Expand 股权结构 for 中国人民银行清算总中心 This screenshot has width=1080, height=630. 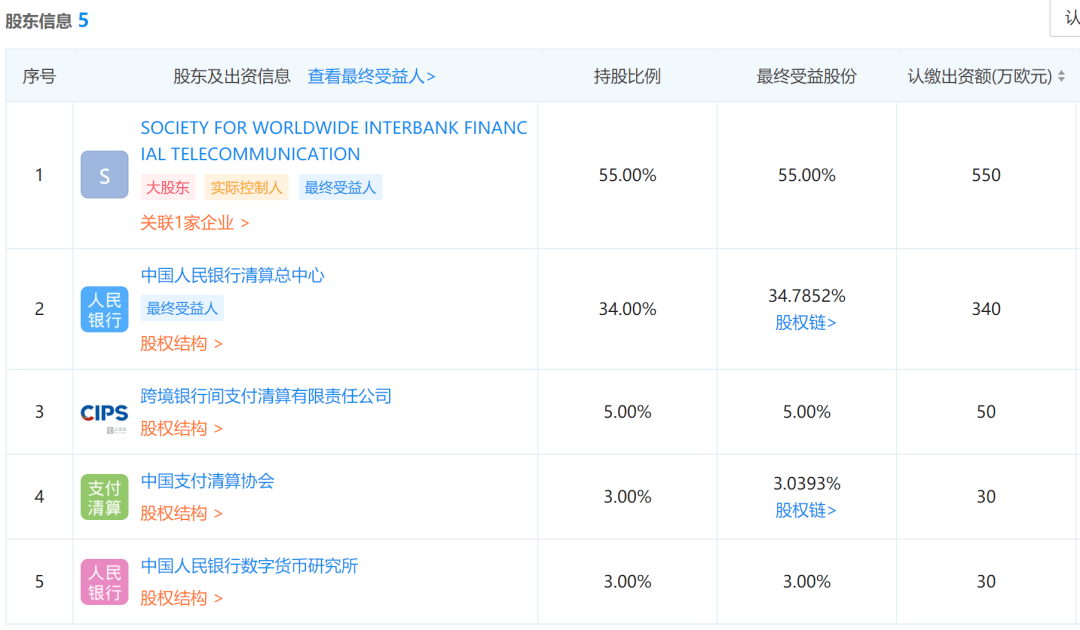click(x=181, y=344)
